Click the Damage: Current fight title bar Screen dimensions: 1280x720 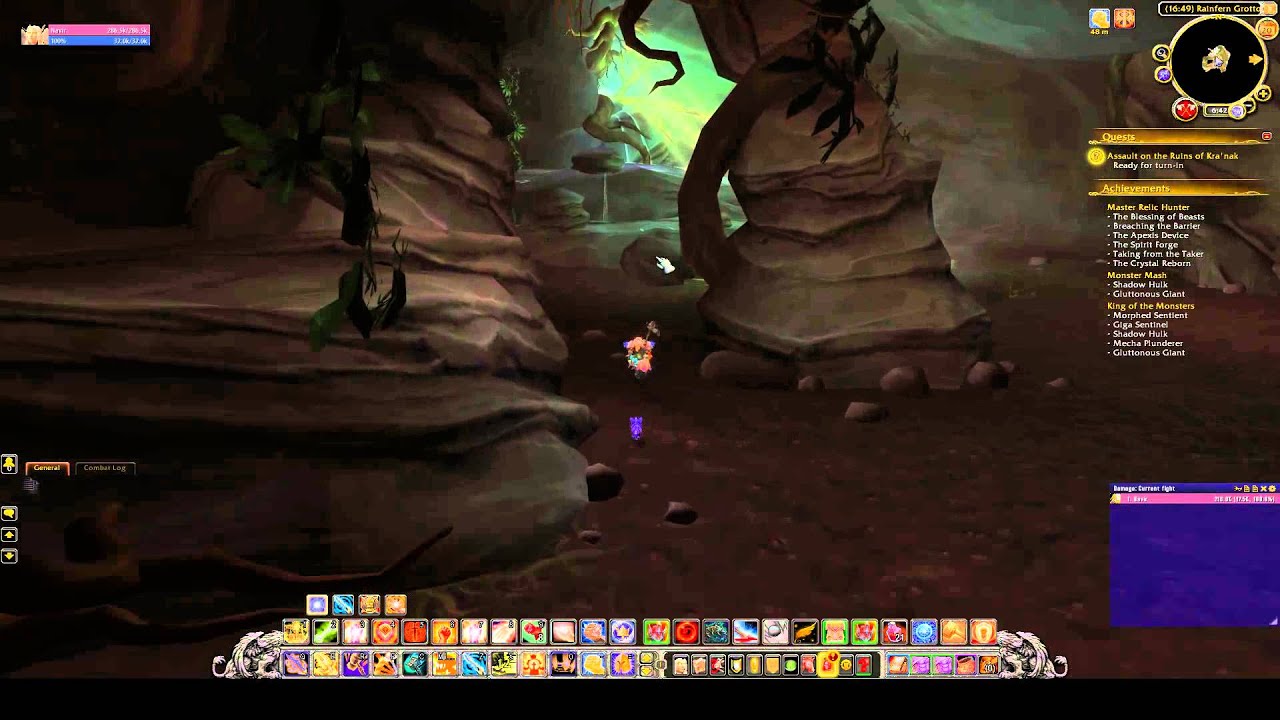(1194, 488)
